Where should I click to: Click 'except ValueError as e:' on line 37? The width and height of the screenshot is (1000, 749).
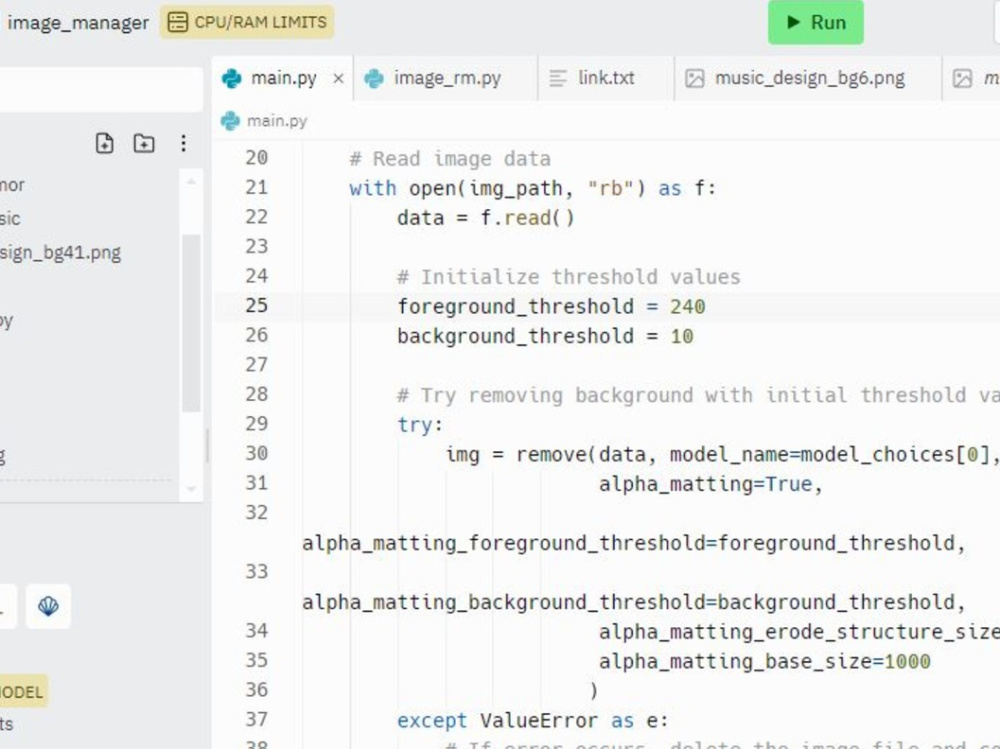pyautogui.click(x=533, y=721)
